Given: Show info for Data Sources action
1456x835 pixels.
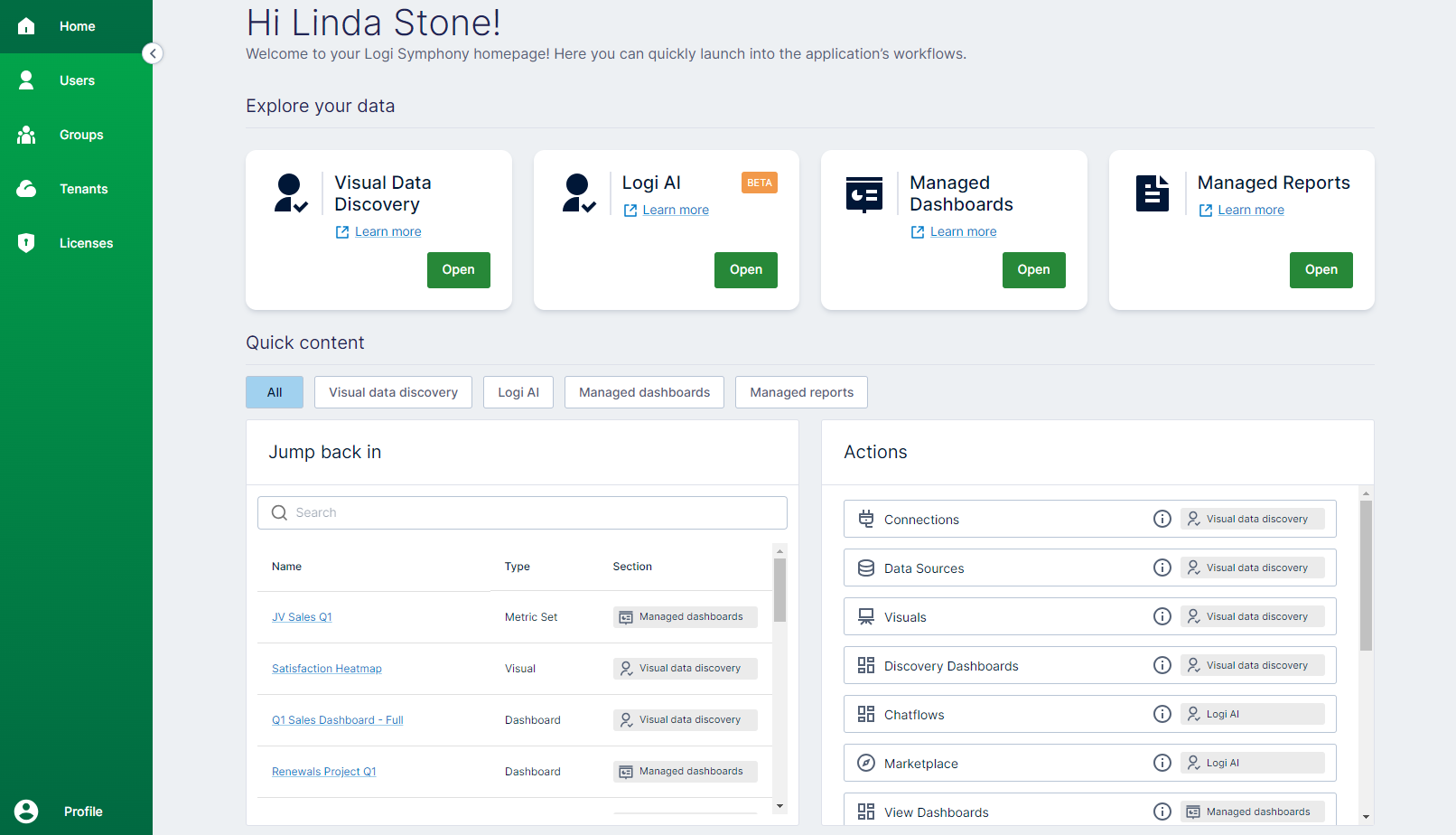Looking at the screenshot, I should 1162,568.
